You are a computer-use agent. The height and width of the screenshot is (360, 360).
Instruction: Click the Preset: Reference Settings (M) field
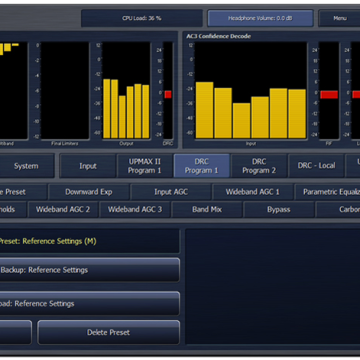coord(89,241)
